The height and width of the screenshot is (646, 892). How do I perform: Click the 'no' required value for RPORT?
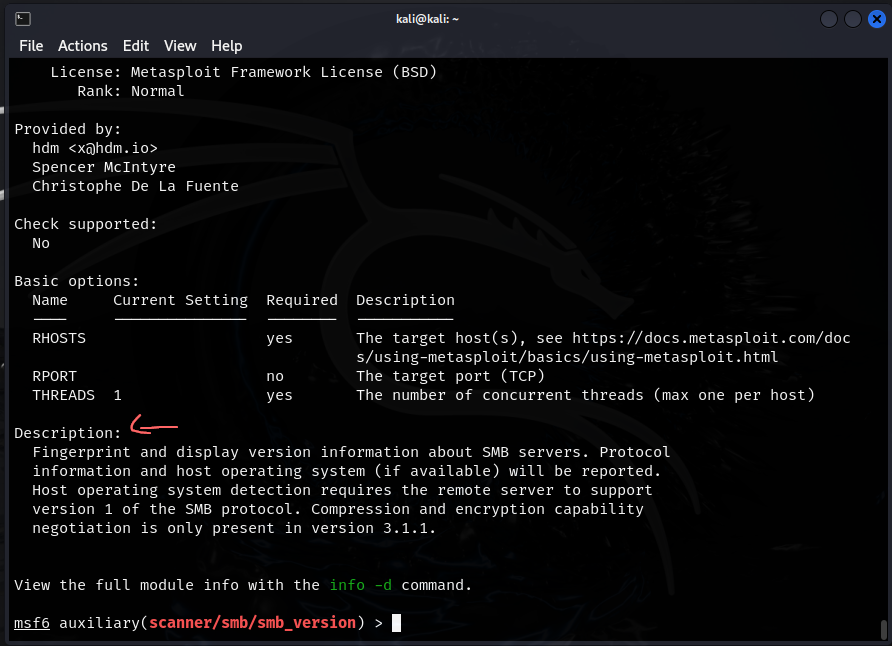click(x=275, y=376)
